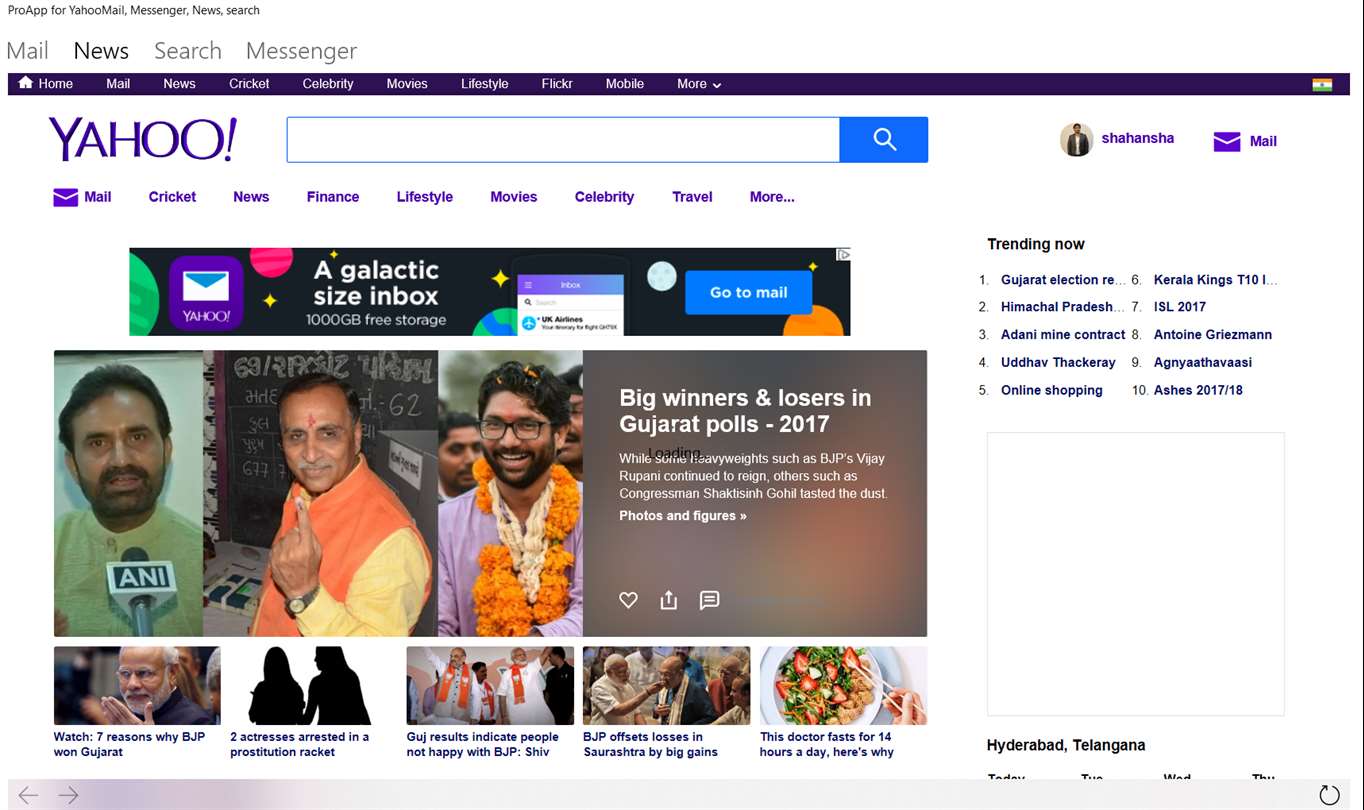This screenshot has width=1364, height=810.
Task: Click the refresh icon in the bottom bar
Action: 1329,795
